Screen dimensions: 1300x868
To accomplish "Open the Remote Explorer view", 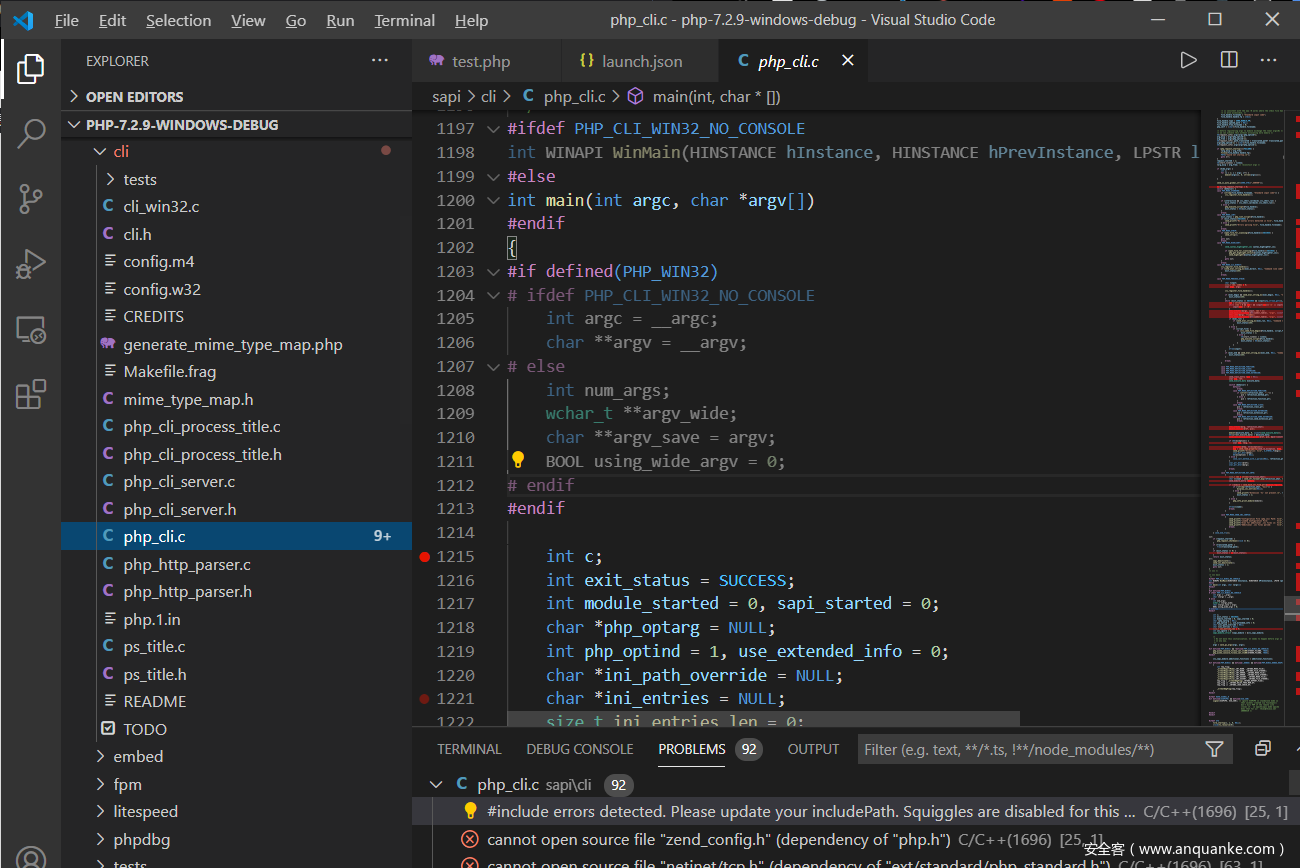I will (x=31, y=330).
